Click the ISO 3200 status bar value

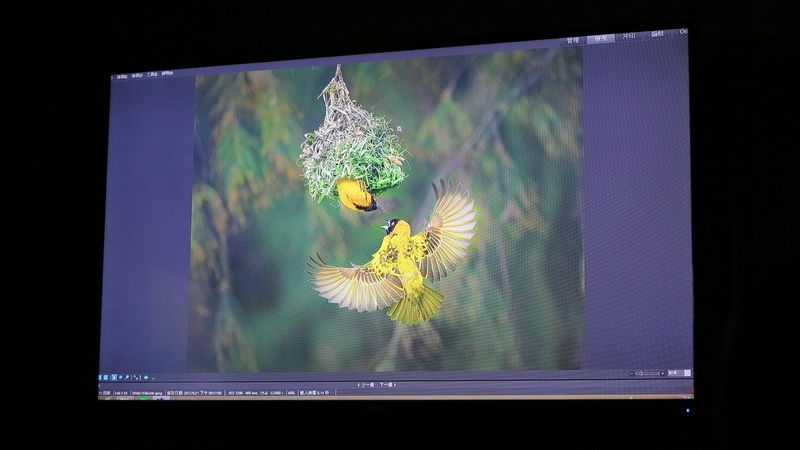[x=236, y=393]
